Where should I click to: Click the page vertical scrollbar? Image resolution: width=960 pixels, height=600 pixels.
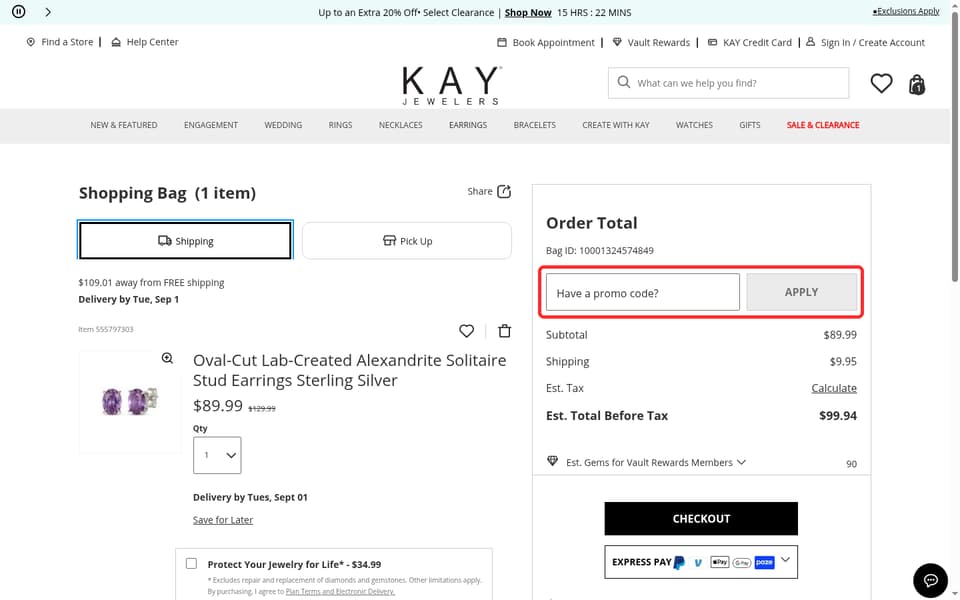954,147
